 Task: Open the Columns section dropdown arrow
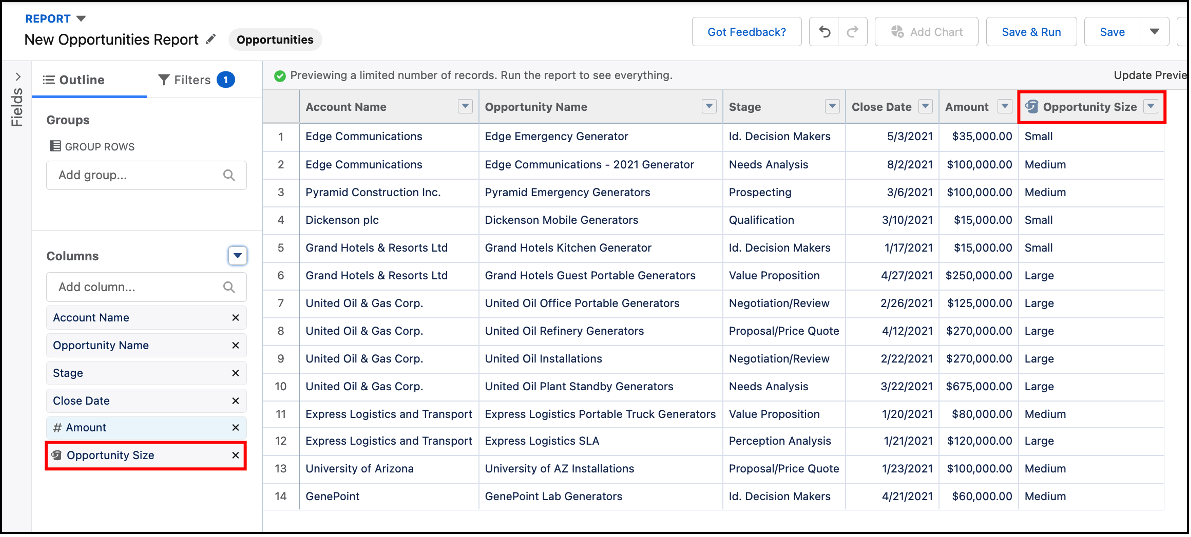click(237, 256)
